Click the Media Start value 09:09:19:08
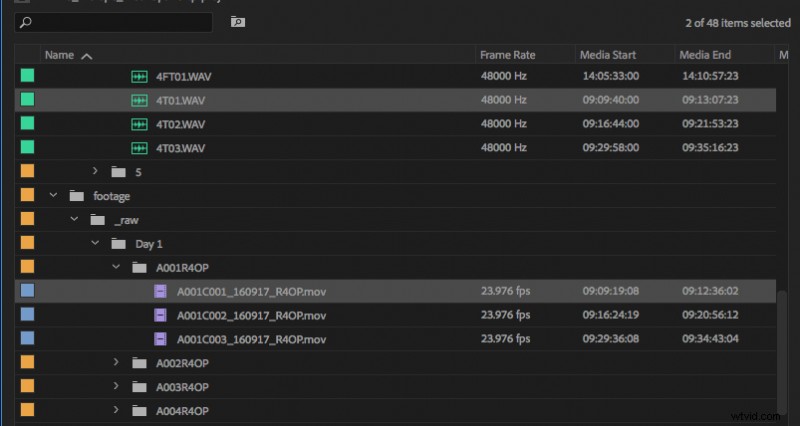 point(611,291)
